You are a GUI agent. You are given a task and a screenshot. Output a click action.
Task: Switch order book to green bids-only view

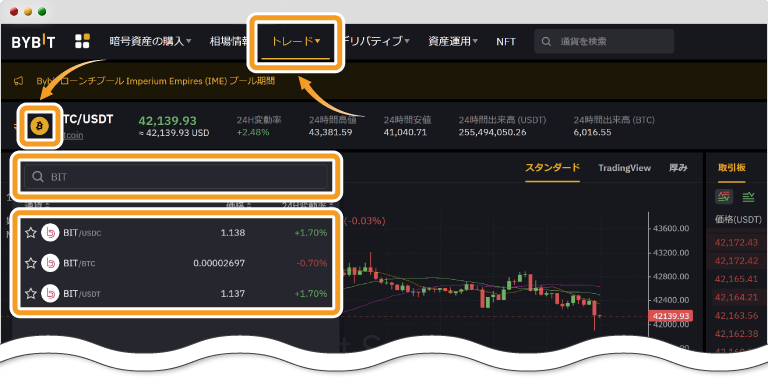pos(748,197)
